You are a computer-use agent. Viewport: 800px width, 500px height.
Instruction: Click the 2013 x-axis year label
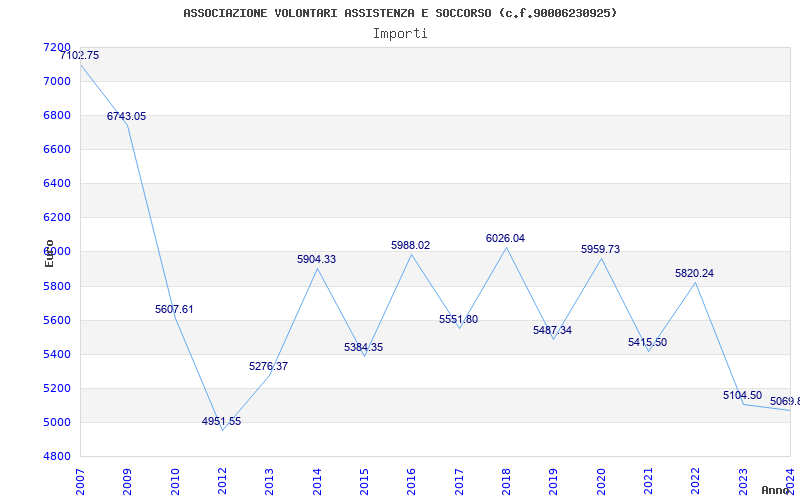pyautogui.click(x=269, y=481)
